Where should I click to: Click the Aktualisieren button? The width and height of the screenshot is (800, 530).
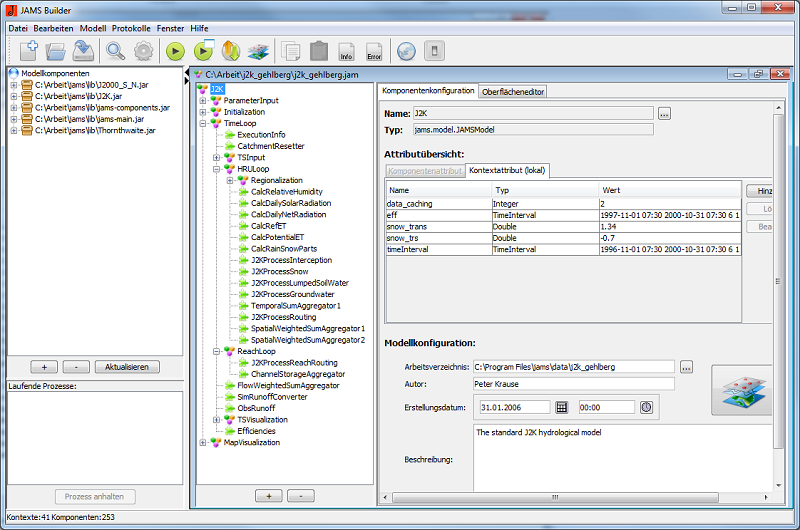coord(125,366)
